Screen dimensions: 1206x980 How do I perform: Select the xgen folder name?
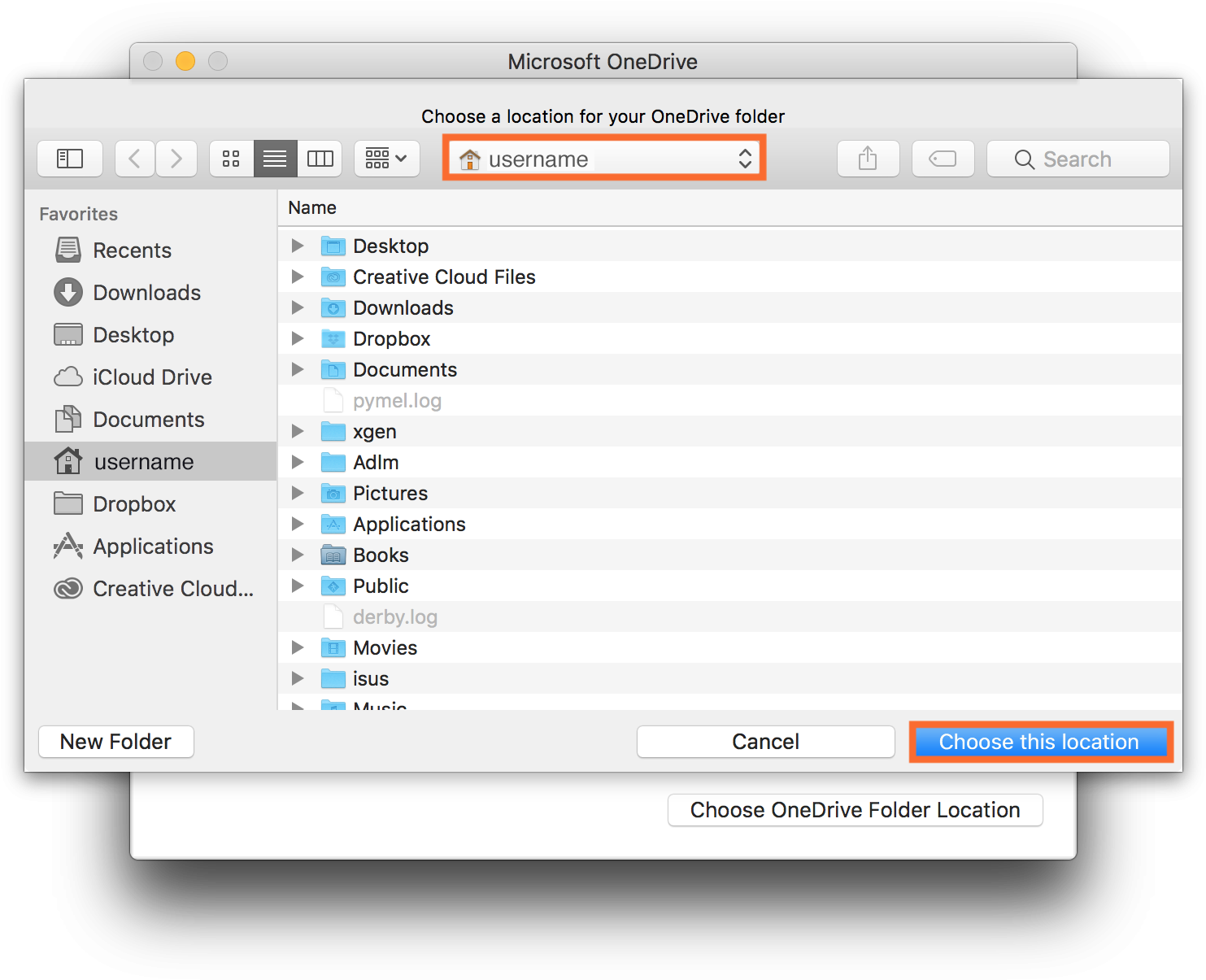[375, 432]
